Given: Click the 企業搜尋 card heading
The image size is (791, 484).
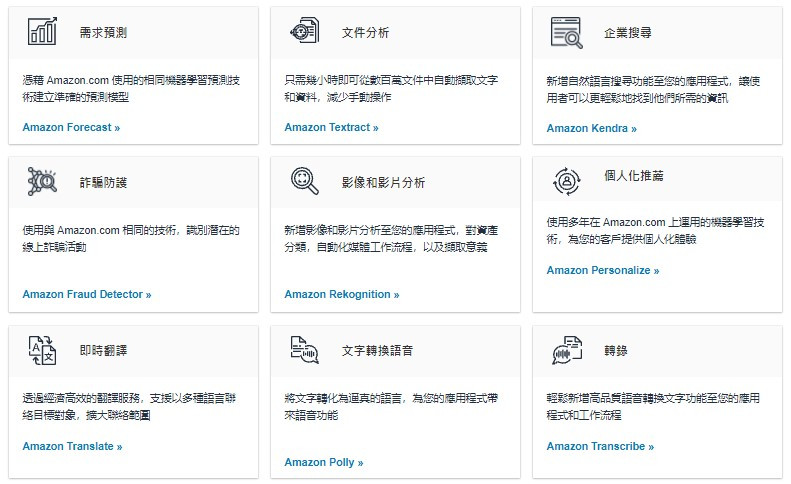Looking at the screenshot, I should point(628,33).
